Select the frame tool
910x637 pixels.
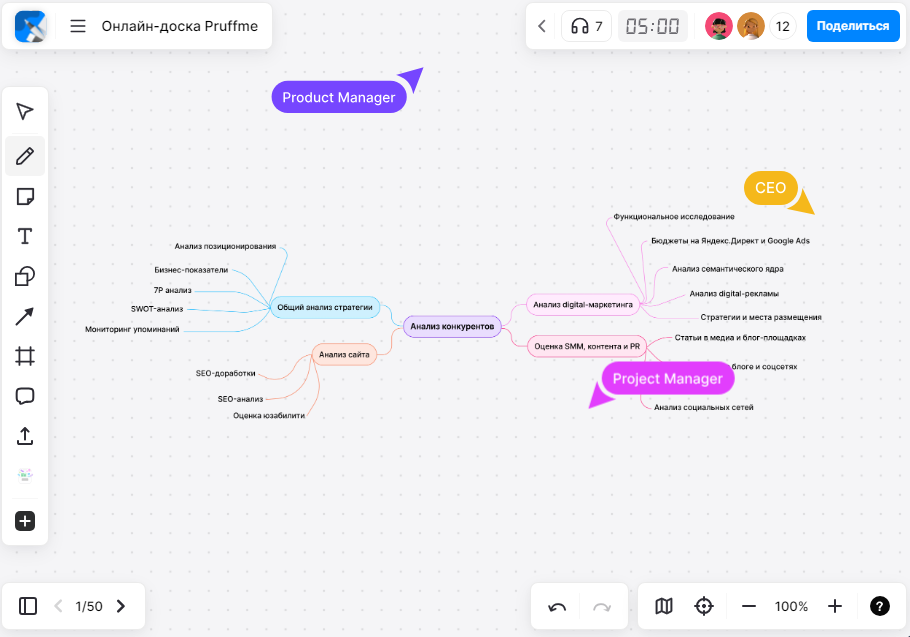pos(25,356)
